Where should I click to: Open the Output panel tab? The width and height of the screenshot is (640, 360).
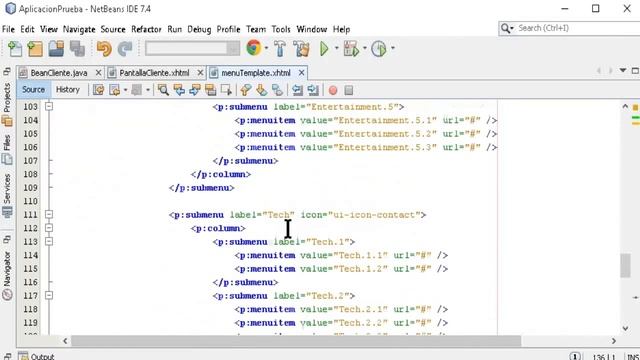coord(37,356)
